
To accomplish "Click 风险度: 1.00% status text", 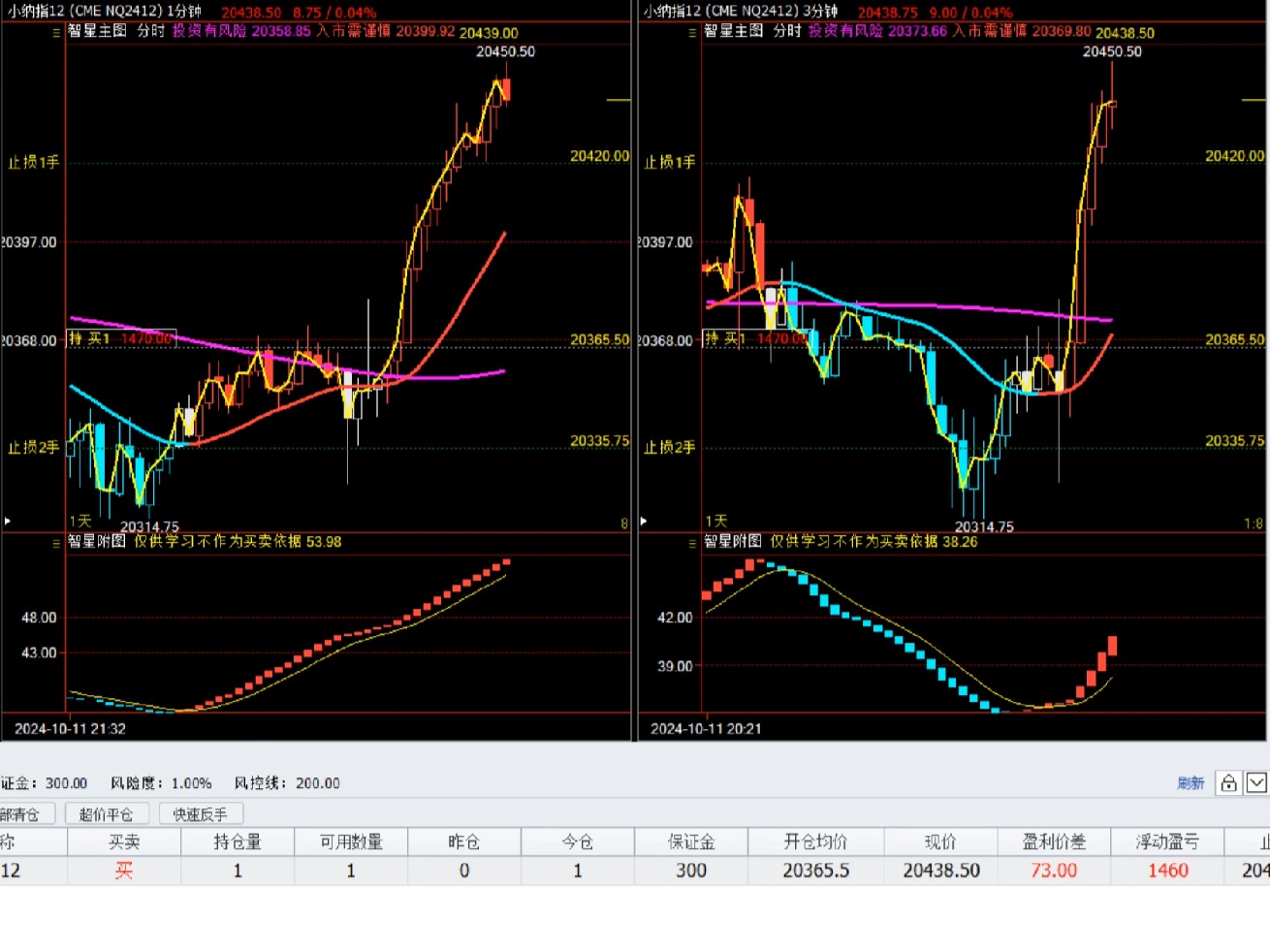I will pos(161,783).
